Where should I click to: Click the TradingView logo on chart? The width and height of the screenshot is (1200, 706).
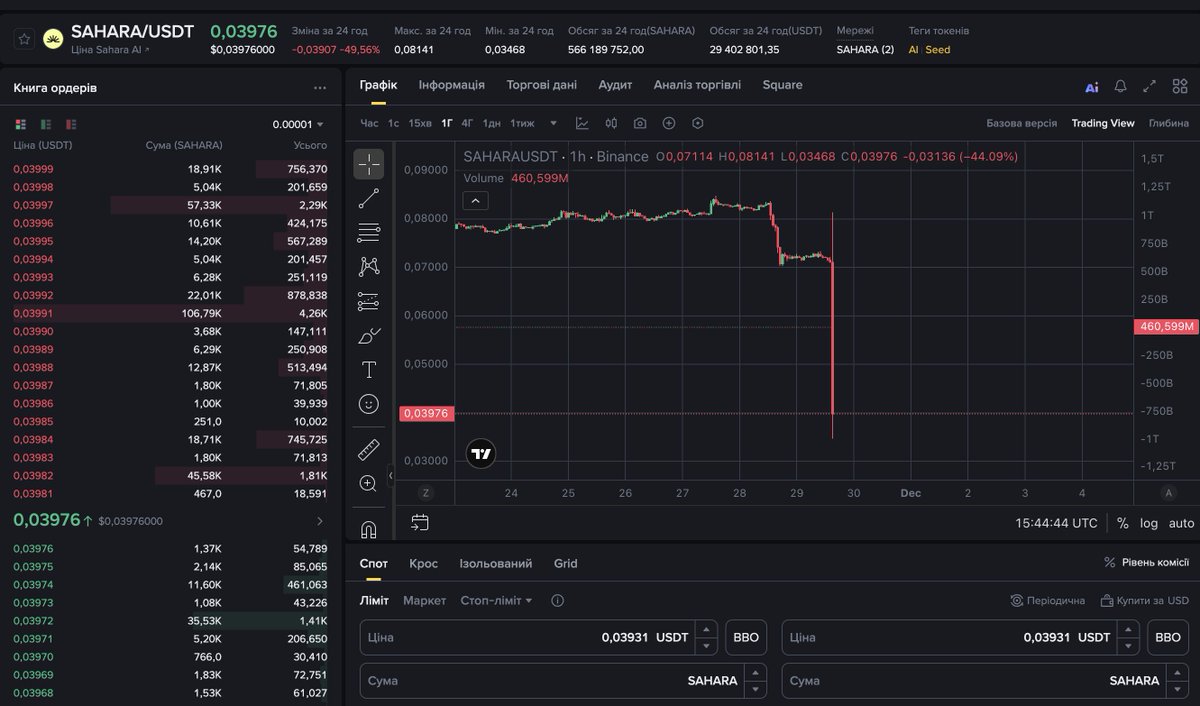coord(481,454)
